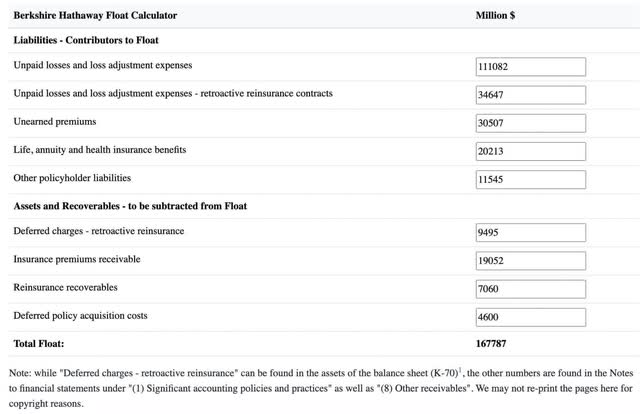This screenshot has height=414, width=640.
Task: Click the Reinsurance recoverables row label
Action: 65,287
